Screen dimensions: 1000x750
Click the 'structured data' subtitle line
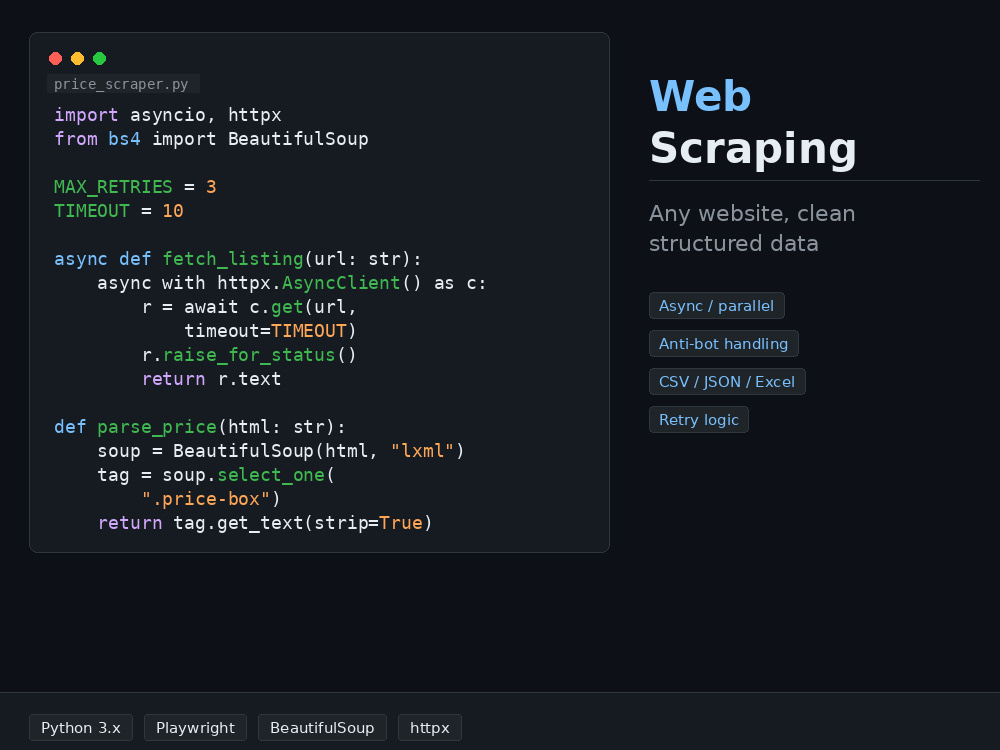pyautogui.click(x=733, y=244)
